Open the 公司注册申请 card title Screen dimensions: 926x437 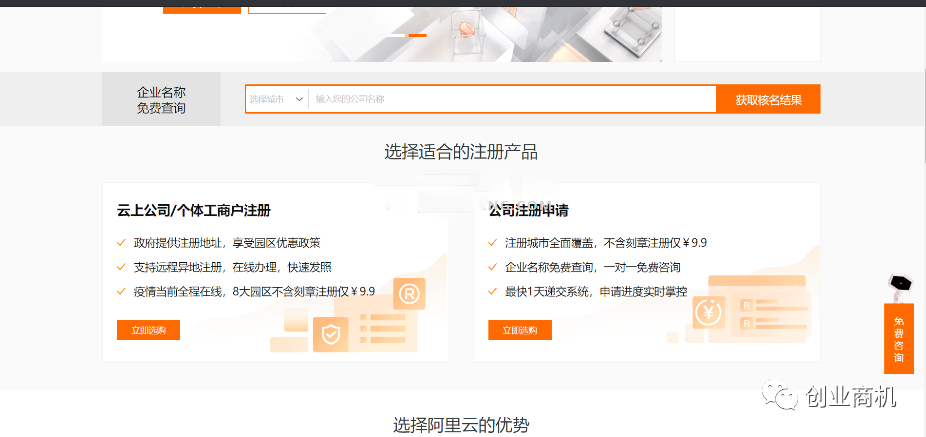click(528, 210)
